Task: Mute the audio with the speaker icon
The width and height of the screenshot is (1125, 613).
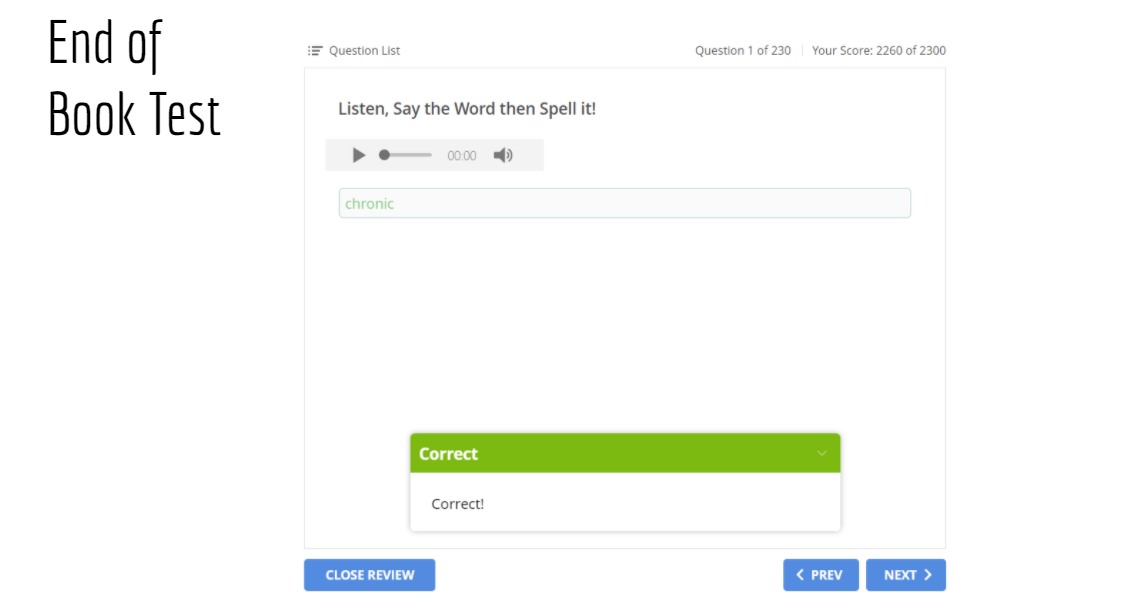Action: click(503, 155)
